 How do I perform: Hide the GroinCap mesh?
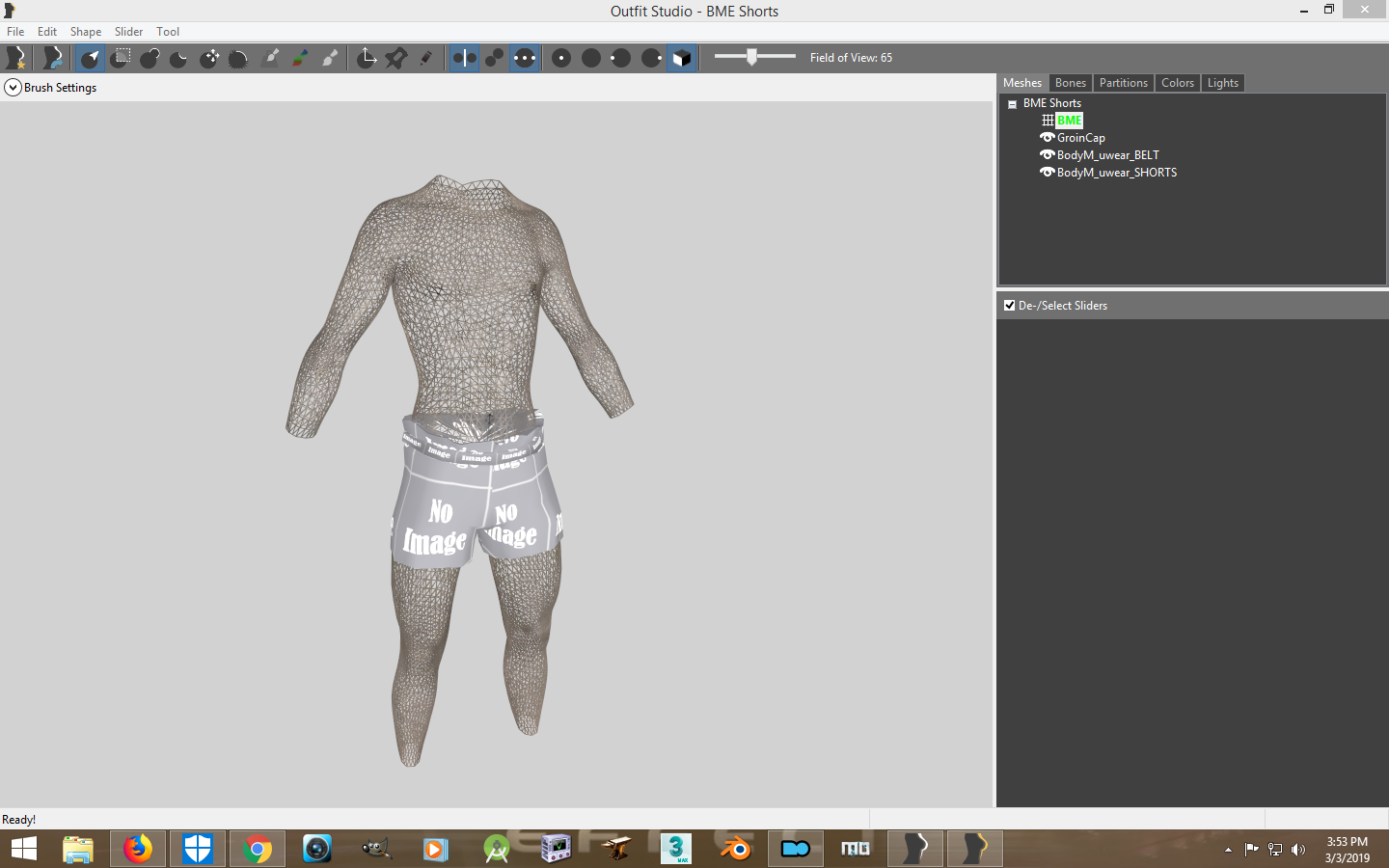pyautogui.click(x=1048, y=137)
